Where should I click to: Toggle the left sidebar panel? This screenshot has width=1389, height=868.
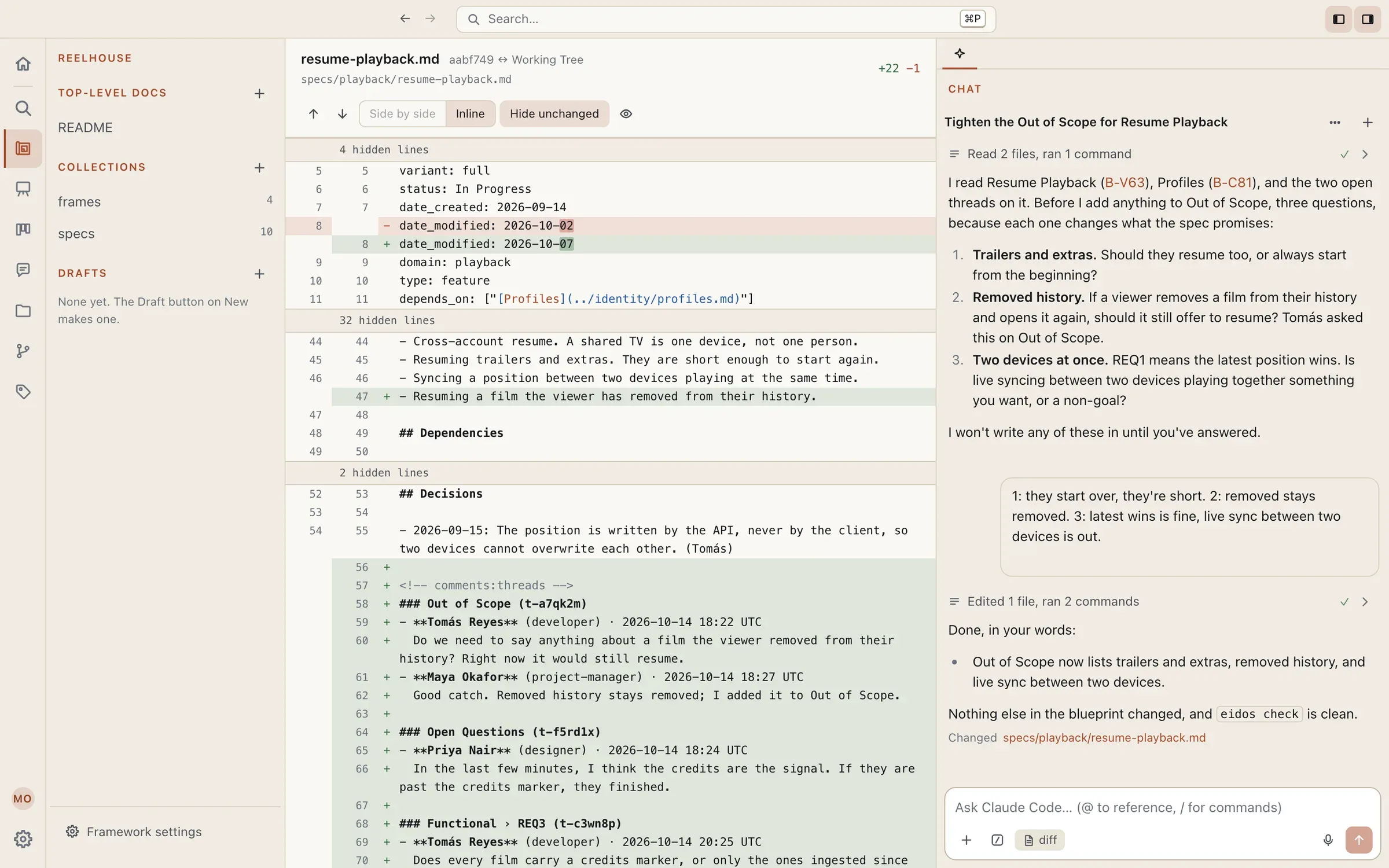1339,19
